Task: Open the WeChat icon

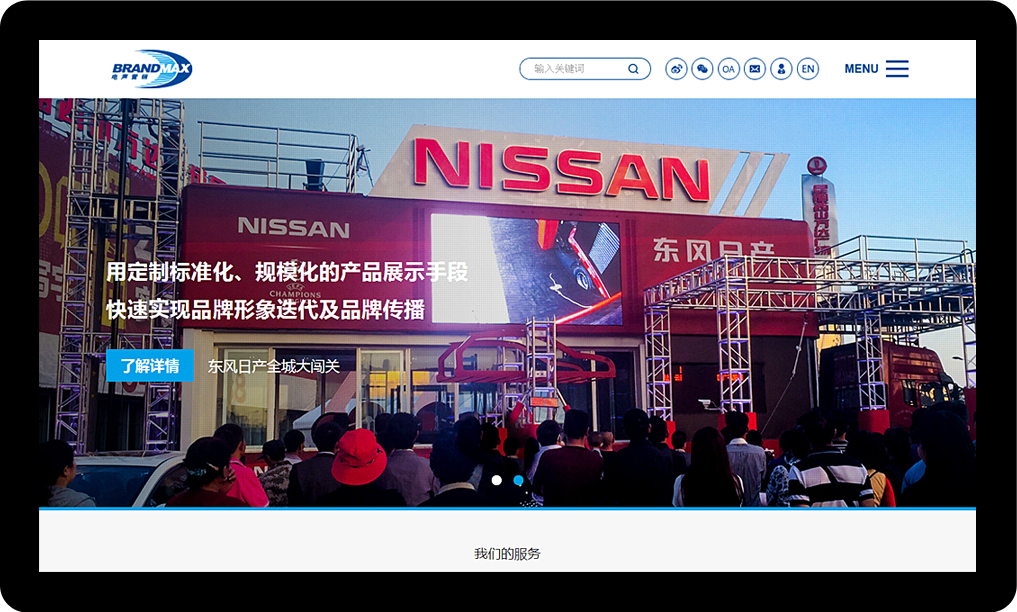Action: (702, 69)
